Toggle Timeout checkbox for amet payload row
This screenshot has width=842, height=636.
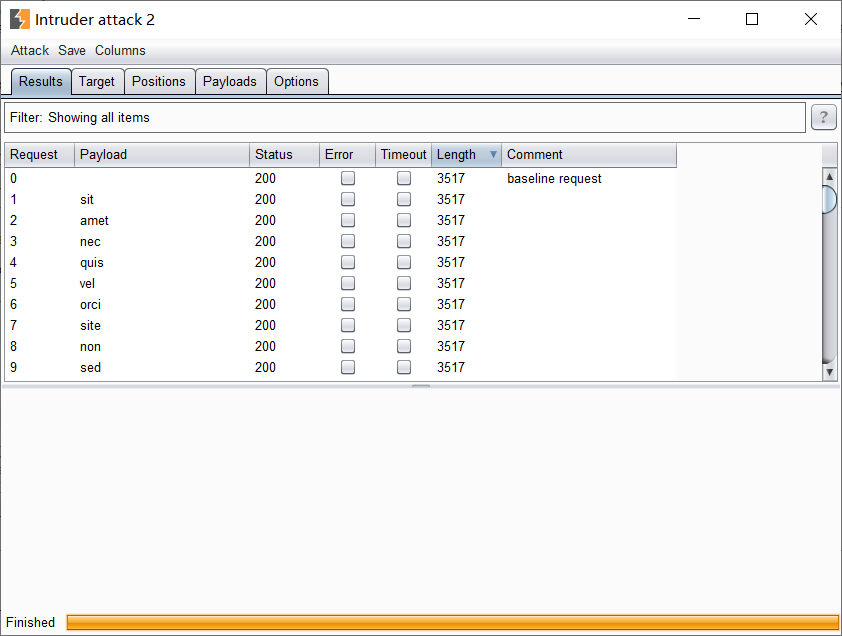pyautogui.click(x=404, y=220)
